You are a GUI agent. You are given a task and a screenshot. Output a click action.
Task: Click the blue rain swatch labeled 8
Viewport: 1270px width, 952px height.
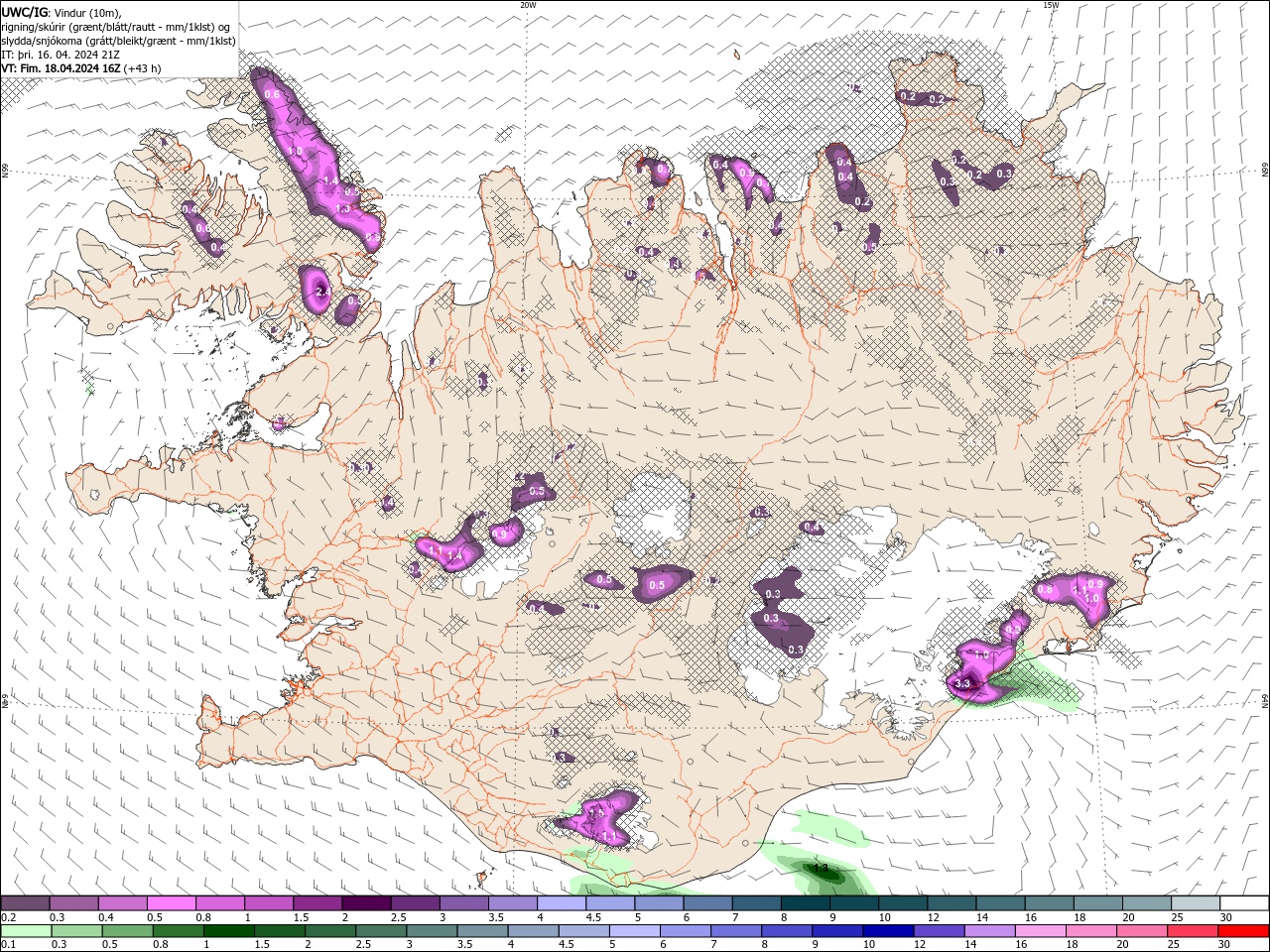tap(787, 931)
